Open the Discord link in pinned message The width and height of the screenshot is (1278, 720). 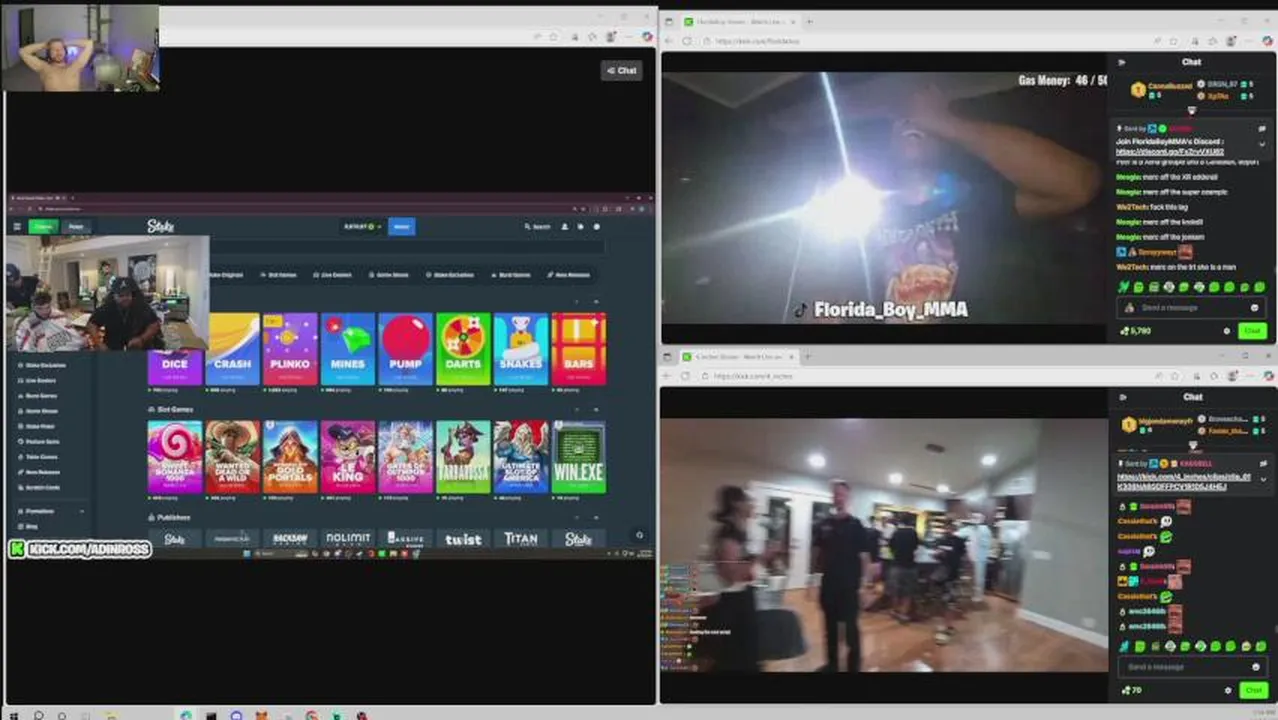[1170, 152]
